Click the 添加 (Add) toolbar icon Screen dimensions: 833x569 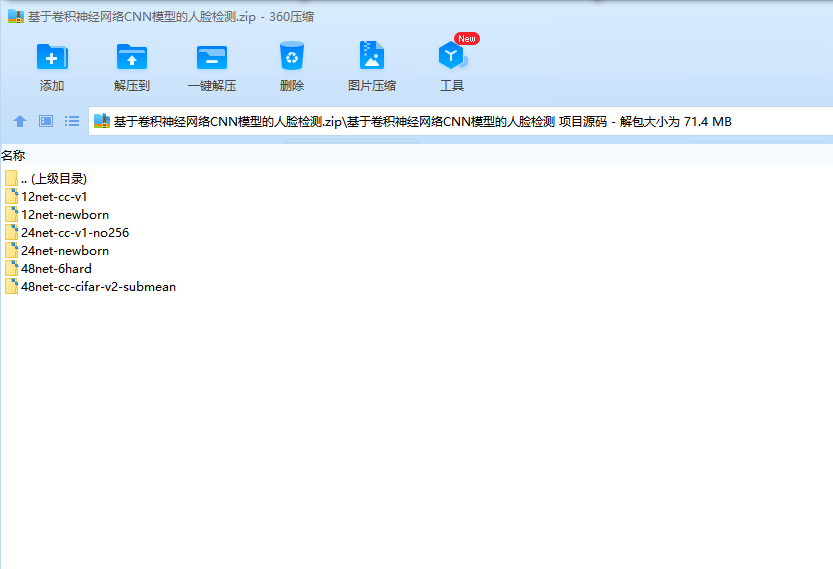tap(52, 57)
